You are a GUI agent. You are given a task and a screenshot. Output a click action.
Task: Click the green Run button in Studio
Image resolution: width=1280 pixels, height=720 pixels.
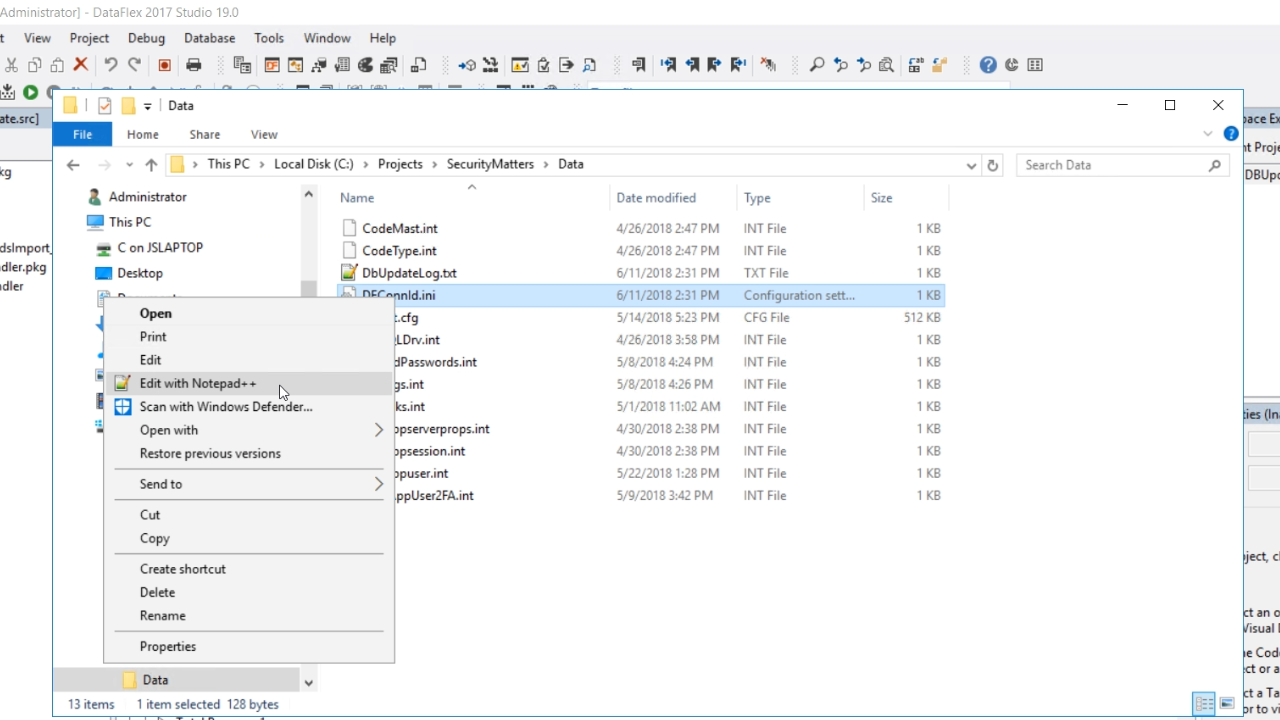(x=31, y=92)
